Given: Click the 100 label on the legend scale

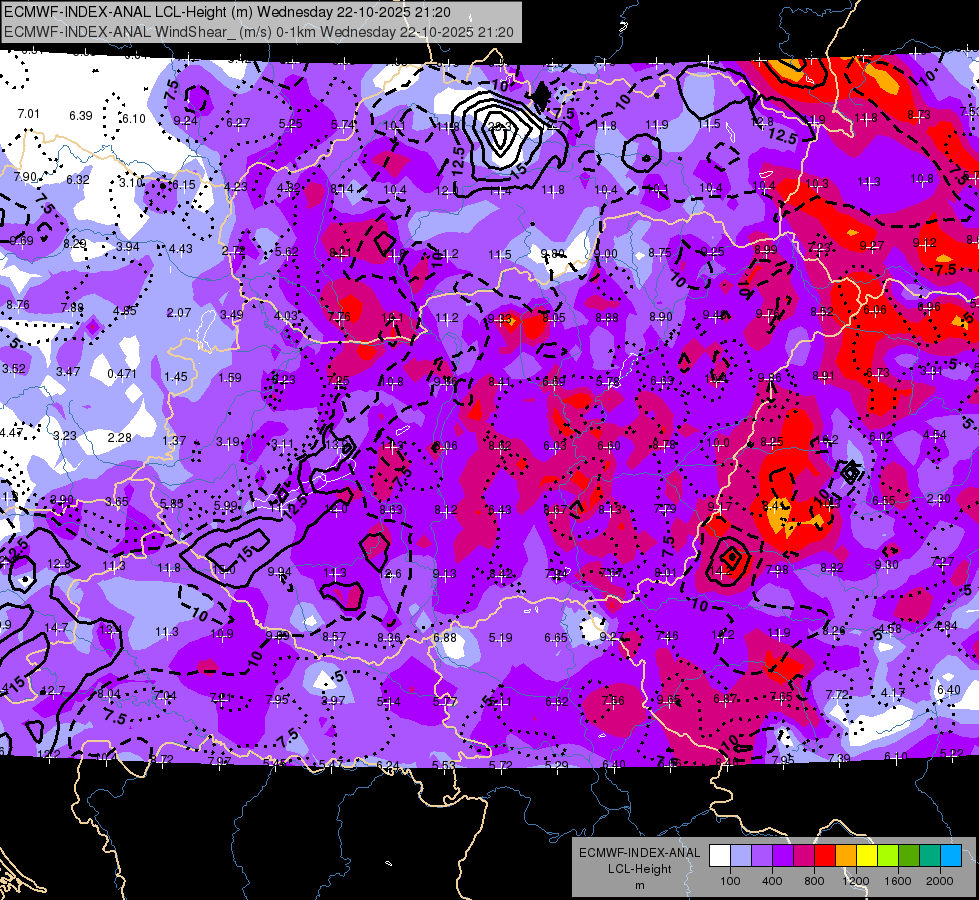Looking at the screenshot, I should click(730, 881).
